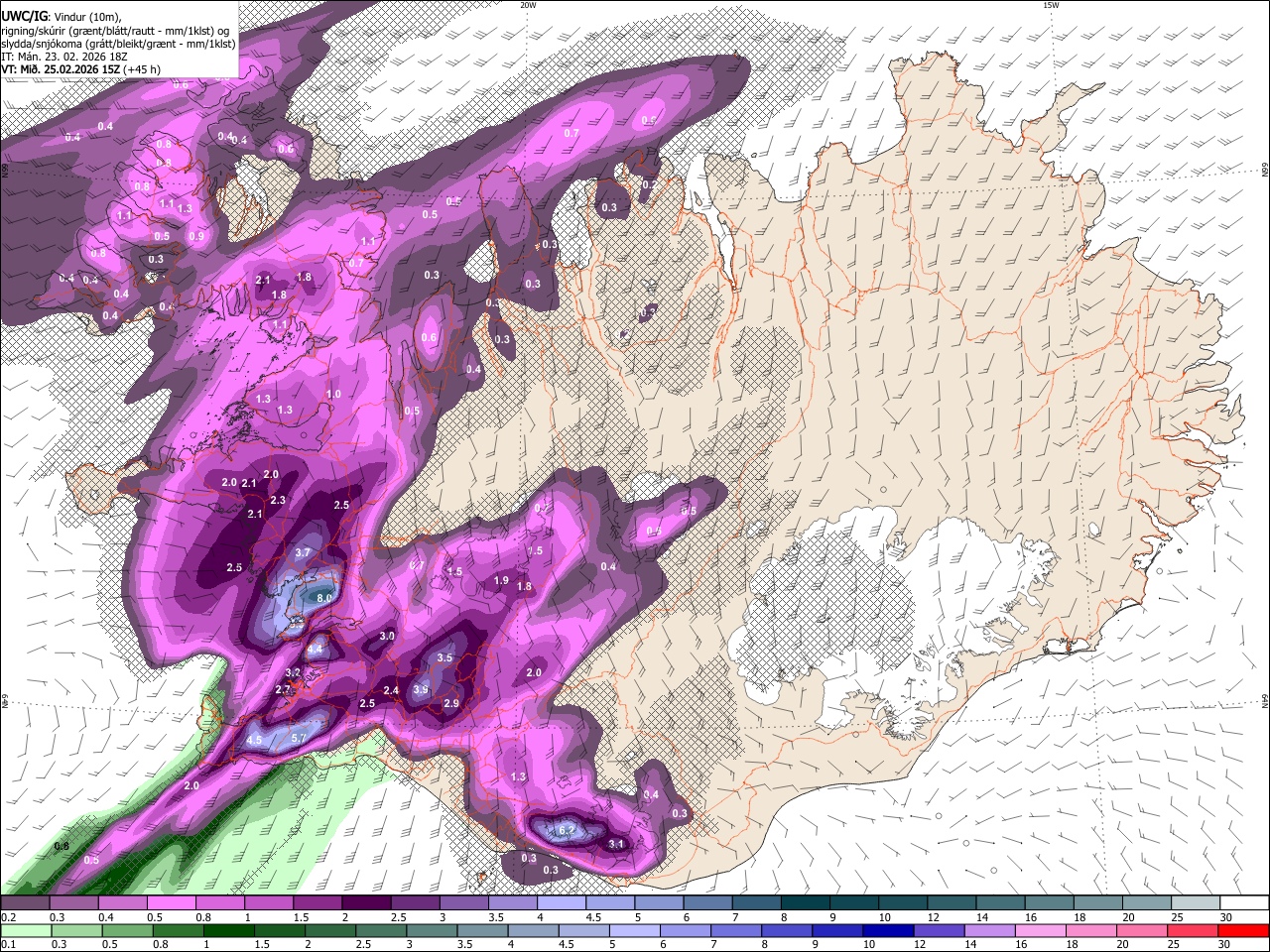
Task: Pick the pink swatch between 16 and 18 in the rain legend
Action: click(x=1041, y=930)
